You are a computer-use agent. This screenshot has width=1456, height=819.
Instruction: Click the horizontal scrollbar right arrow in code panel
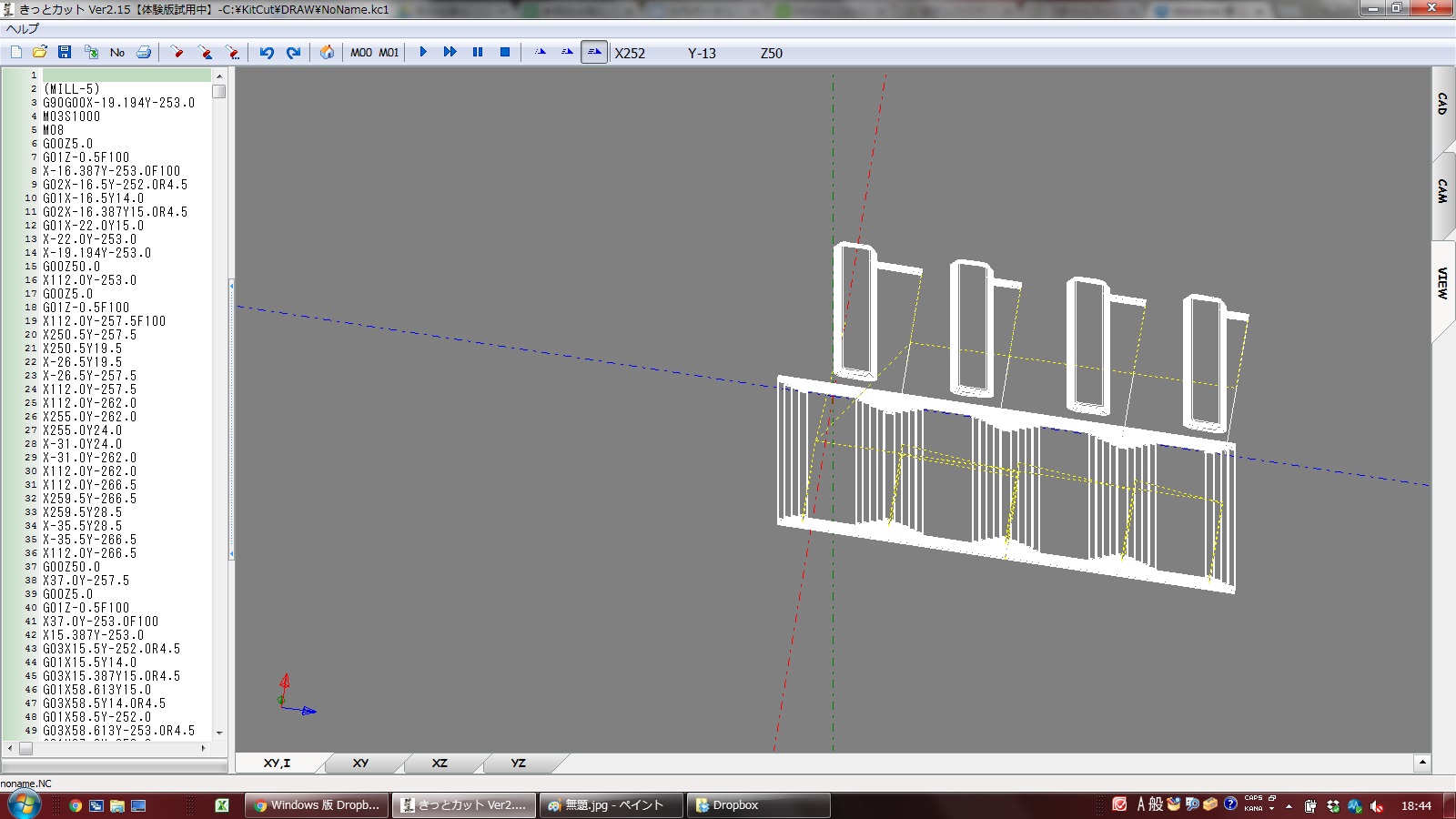(203, 748)
